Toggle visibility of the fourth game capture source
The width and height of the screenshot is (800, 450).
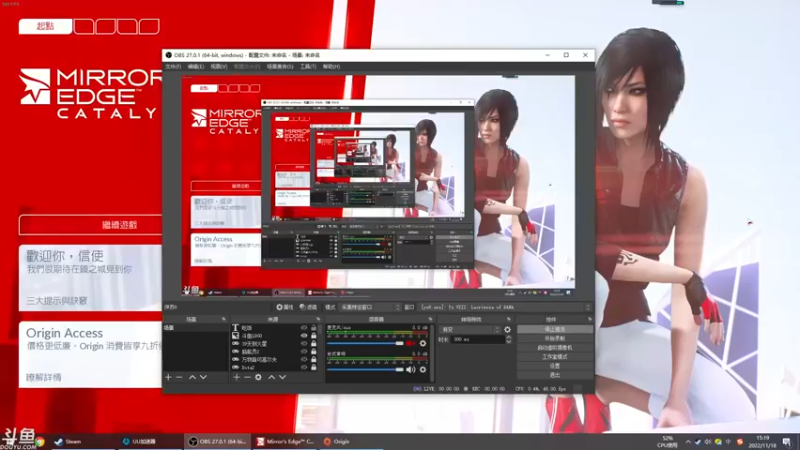304,352
